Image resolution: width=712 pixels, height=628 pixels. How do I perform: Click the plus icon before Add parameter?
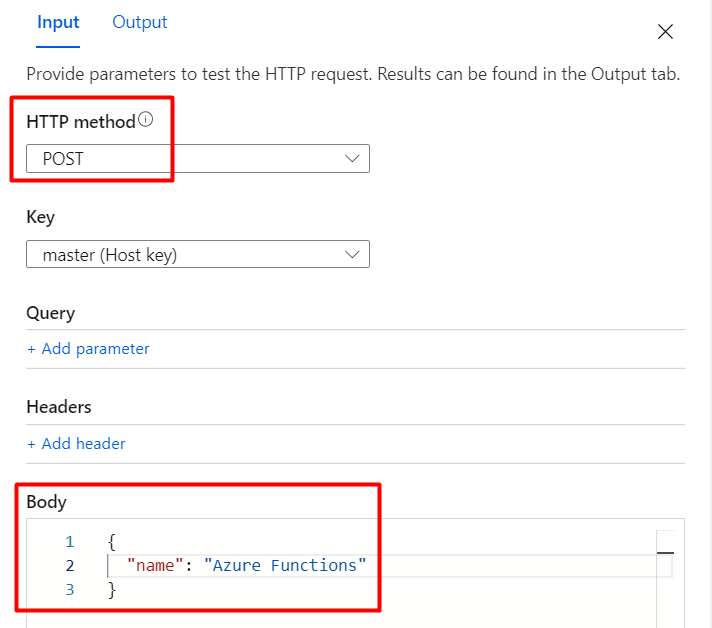coord(31,349)
